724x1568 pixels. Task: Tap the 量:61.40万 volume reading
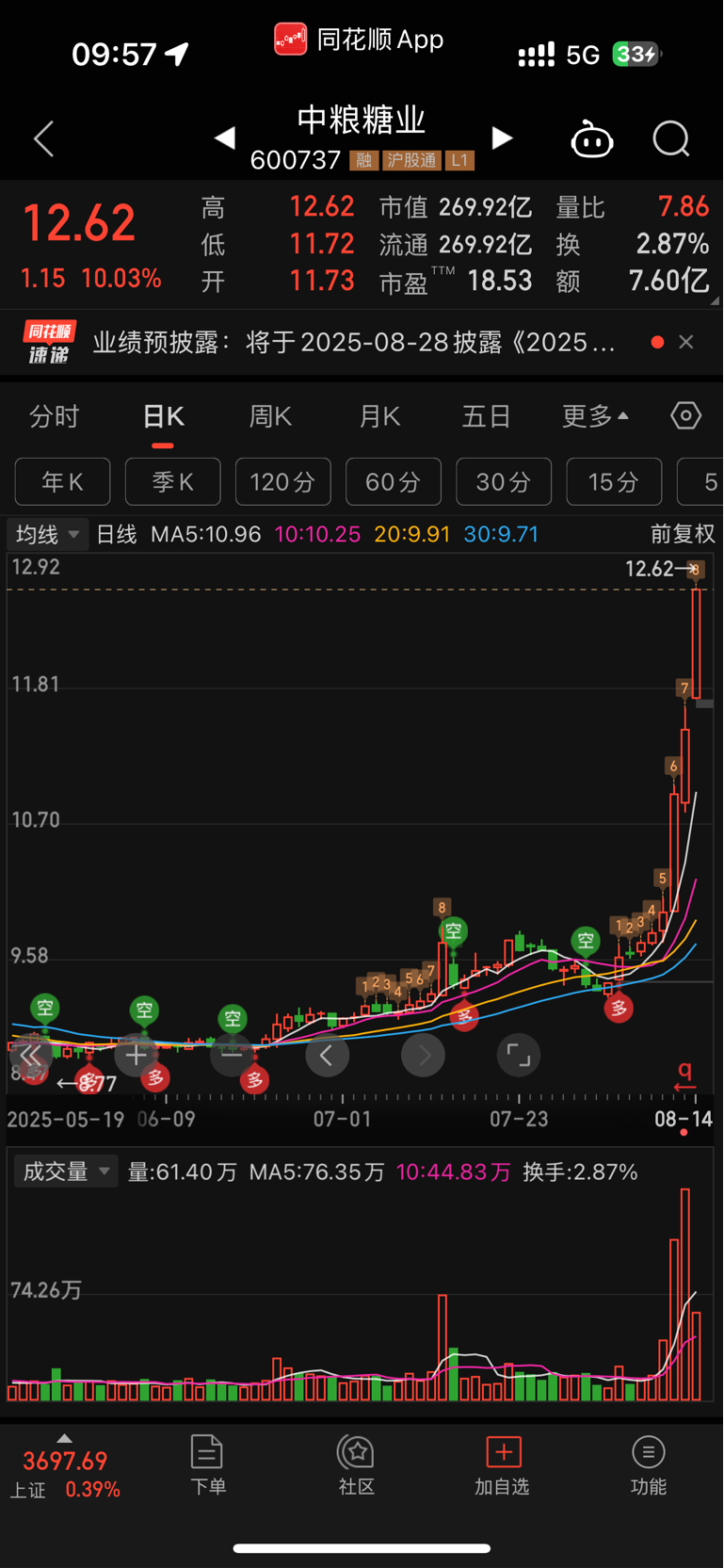pos(182,1172)
